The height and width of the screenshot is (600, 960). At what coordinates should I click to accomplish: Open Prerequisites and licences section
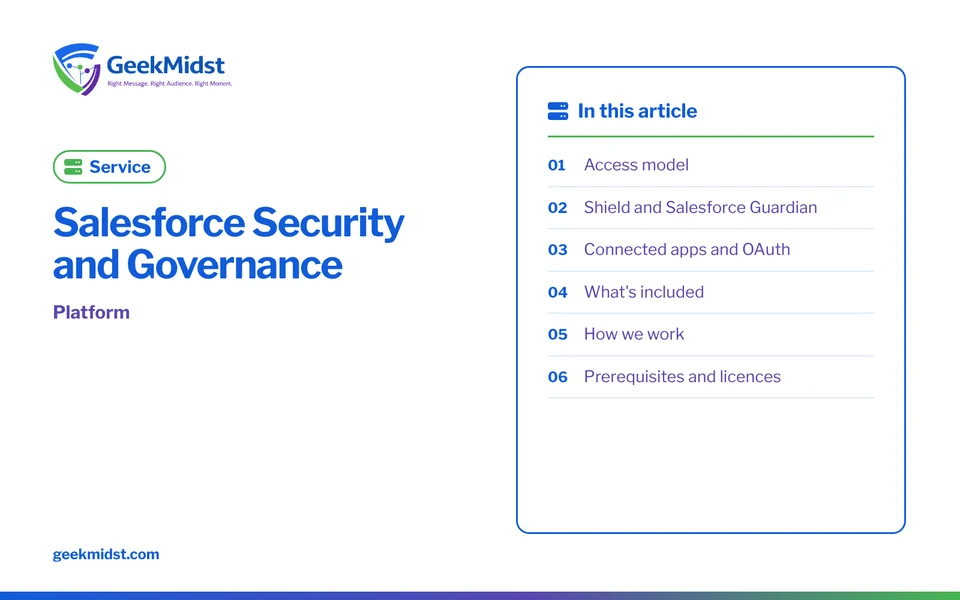[x=682, y=376]
